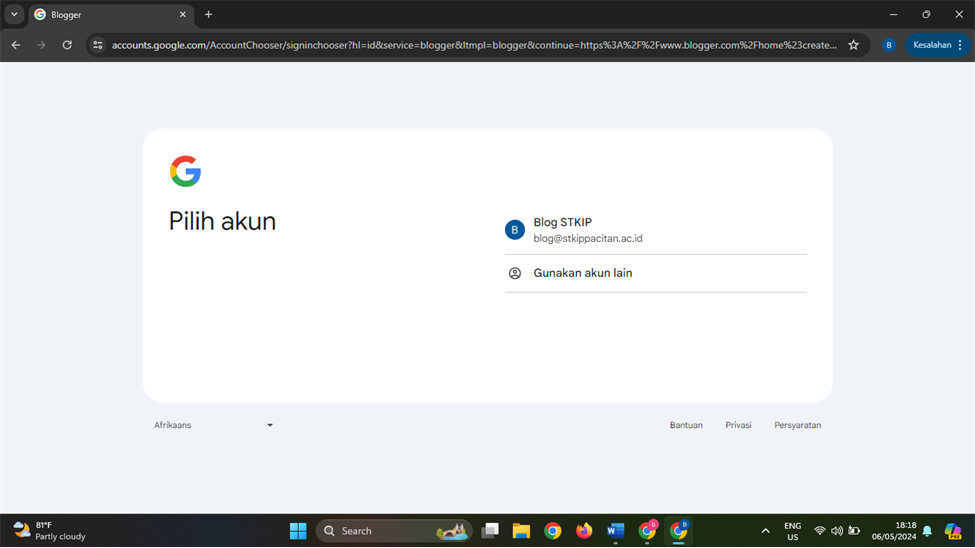Click the taskbar Search box

coord(394,531)
